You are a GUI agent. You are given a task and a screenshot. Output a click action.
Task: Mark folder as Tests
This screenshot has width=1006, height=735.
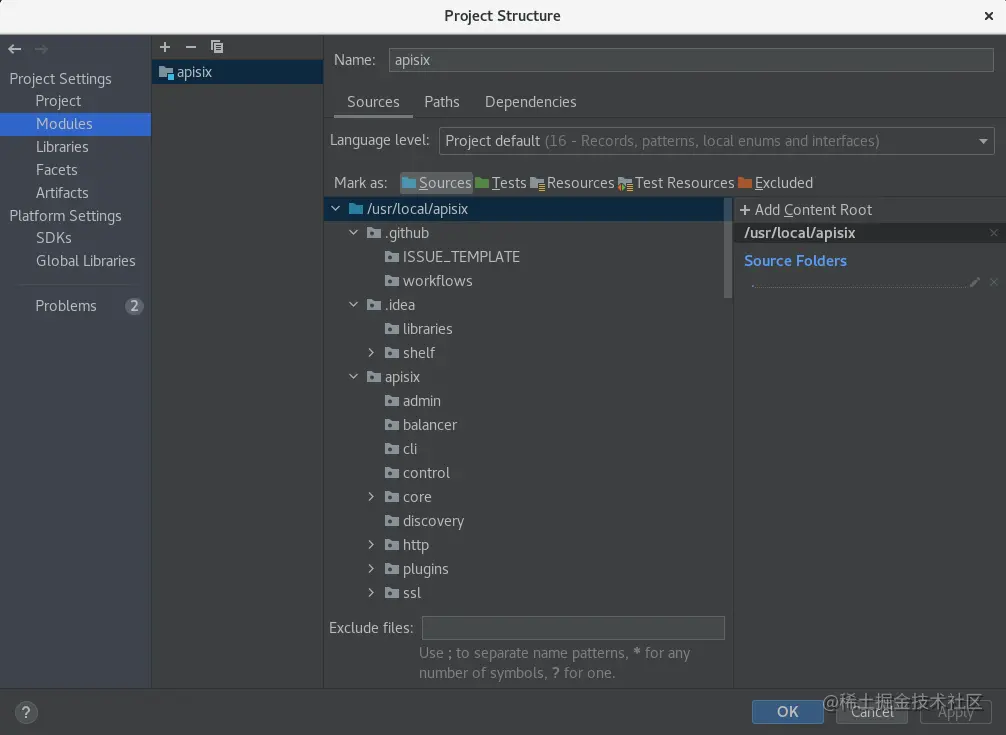pyautogui.click(x=501, y=183)
